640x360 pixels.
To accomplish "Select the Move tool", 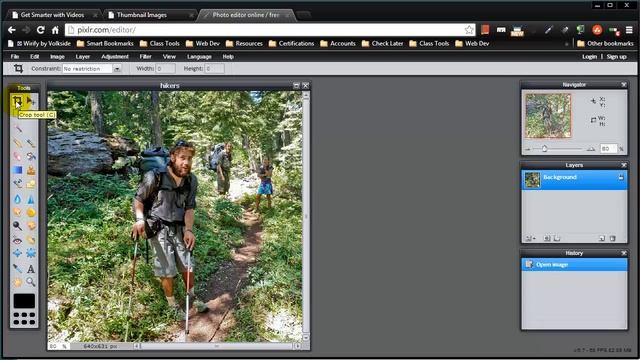I will (x=31, y=101).
